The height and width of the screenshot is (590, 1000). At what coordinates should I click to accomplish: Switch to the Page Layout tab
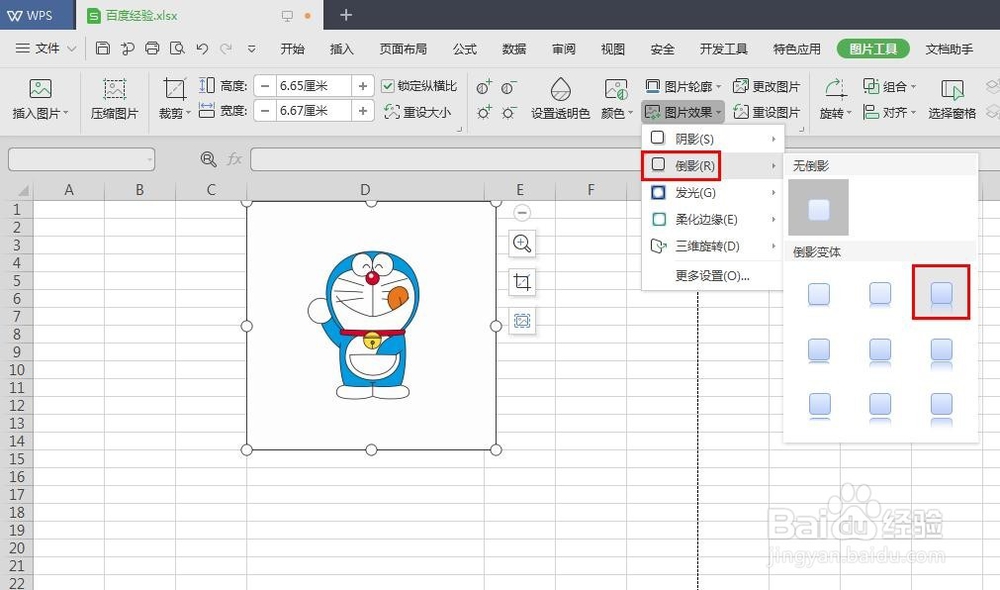403,48
